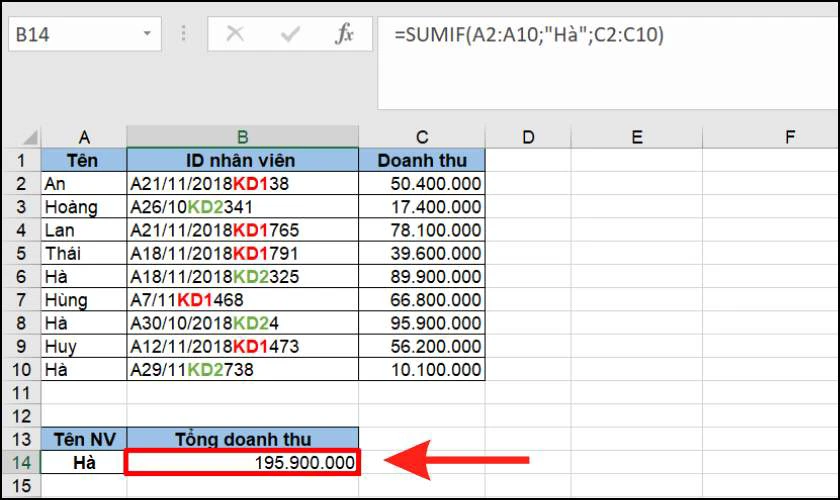The height and width of the screenshot is (500, 840).
Task: Select revenue cell '10.100.000'
Action: 422,369
